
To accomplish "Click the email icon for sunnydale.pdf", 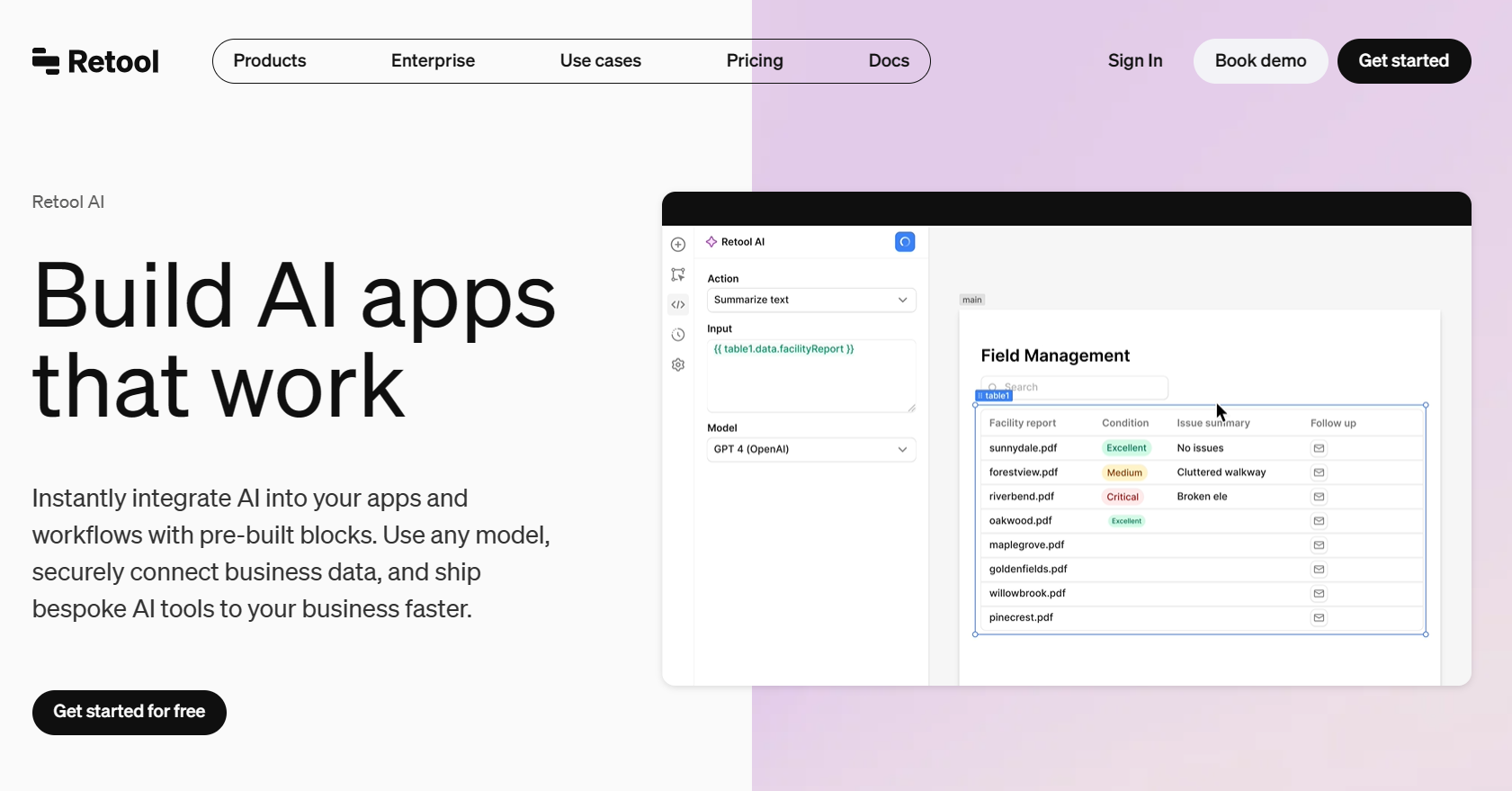I will pyautogui.click(x=1319, y=448).
